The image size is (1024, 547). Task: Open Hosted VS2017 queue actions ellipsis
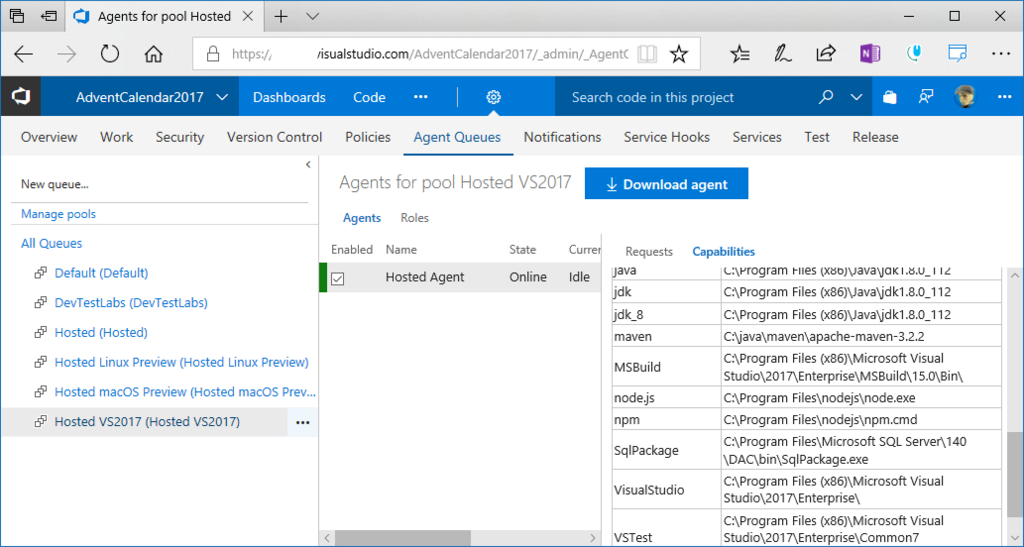[x=302, y=422]
